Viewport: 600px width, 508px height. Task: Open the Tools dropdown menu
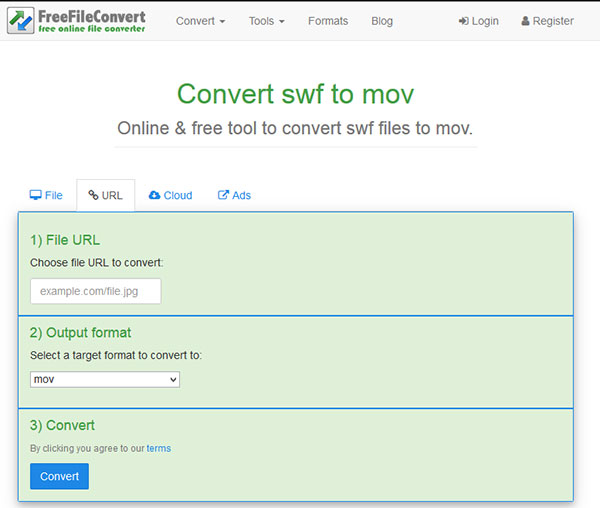[266, 21]
